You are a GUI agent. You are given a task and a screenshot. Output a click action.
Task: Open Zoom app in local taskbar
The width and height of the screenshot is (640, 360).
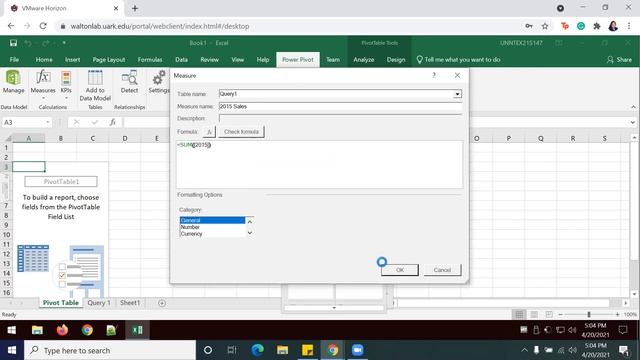pyautogui.click(x=358, y=350)
